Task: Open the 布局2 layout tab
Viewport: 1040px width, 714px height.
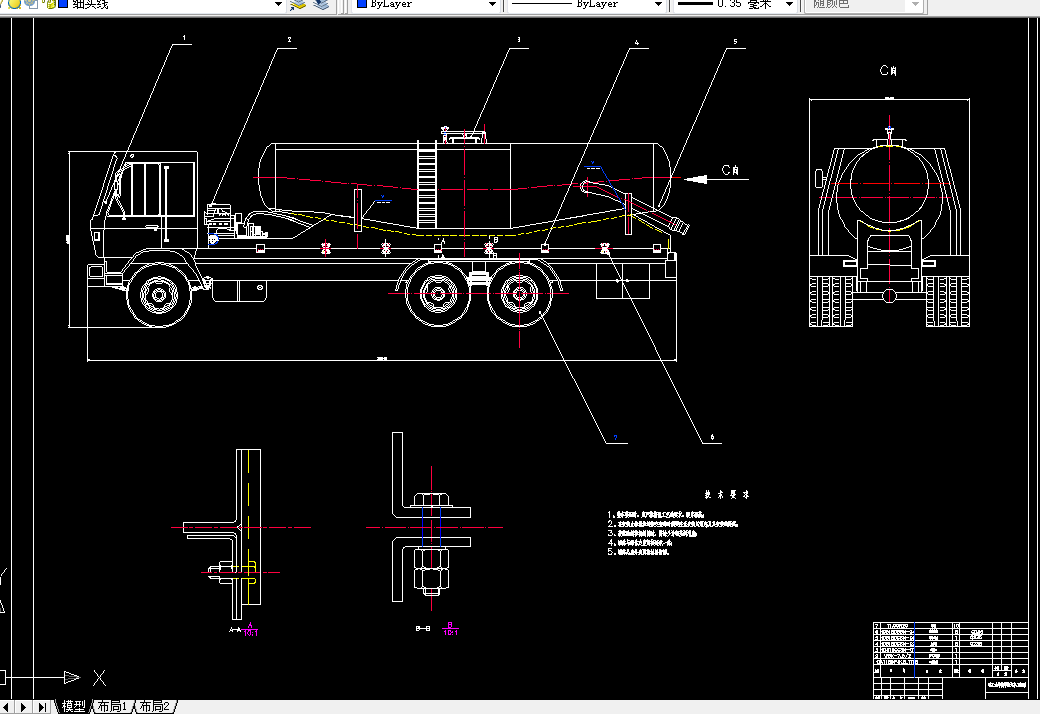Action: pos(155,707)
